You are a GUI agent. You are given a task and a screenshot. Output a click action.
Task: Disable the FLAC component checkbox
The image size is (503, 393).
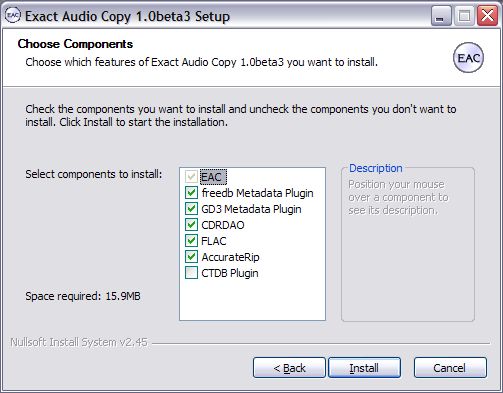[191, 241]
